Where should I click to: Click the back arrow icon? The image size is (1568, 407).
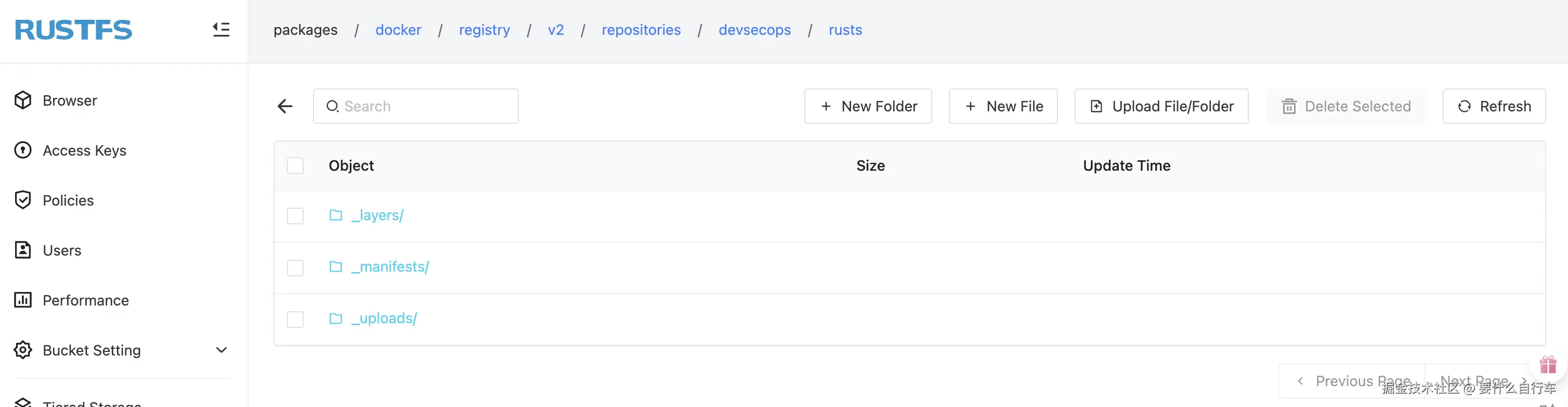285,107
